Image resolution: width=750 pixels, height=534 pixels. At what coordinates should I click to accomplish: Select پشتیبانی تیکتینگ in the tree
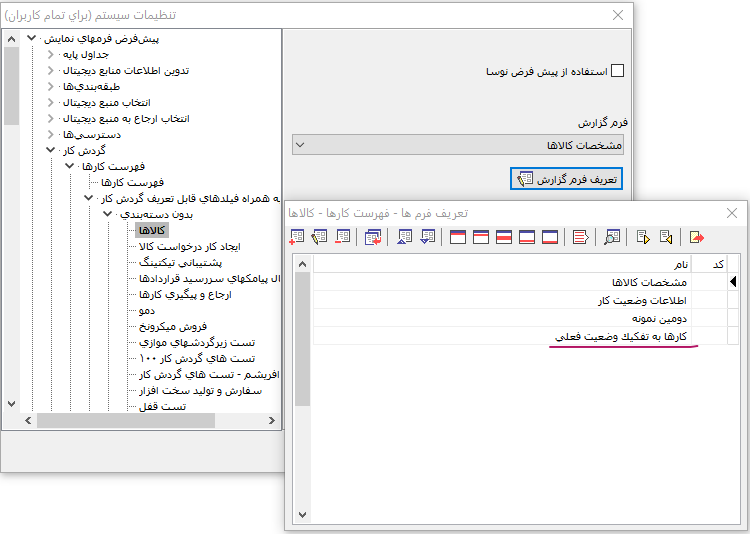click(196, 262)
